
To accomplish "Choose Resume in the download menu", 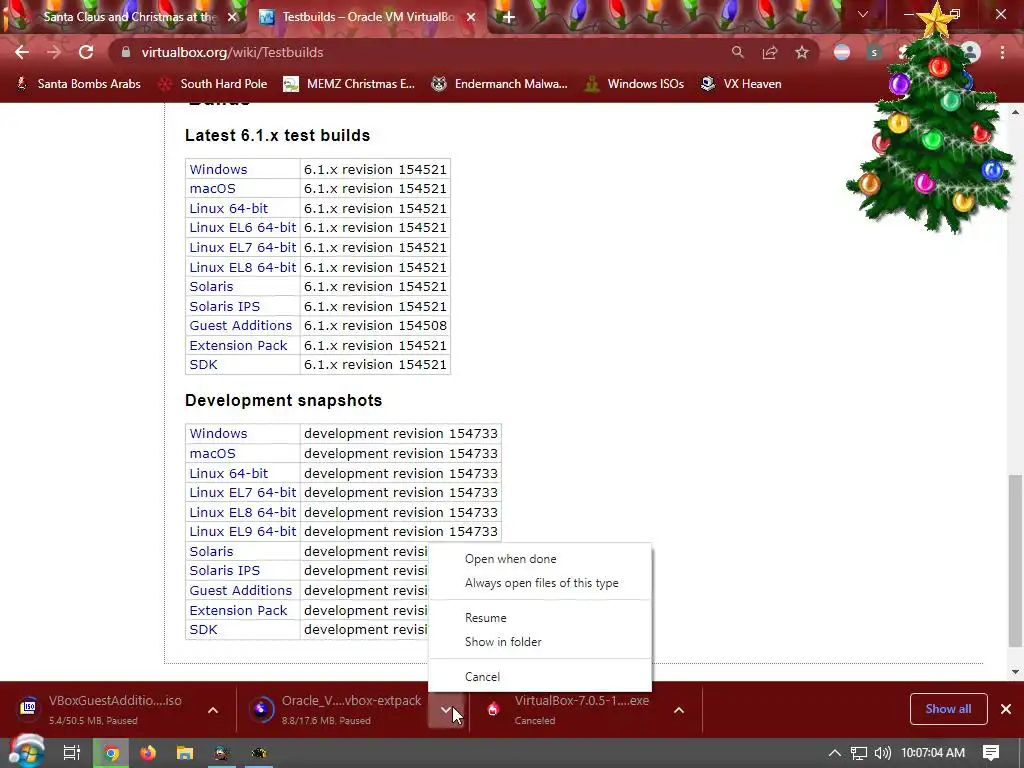I will click(539, 618).
